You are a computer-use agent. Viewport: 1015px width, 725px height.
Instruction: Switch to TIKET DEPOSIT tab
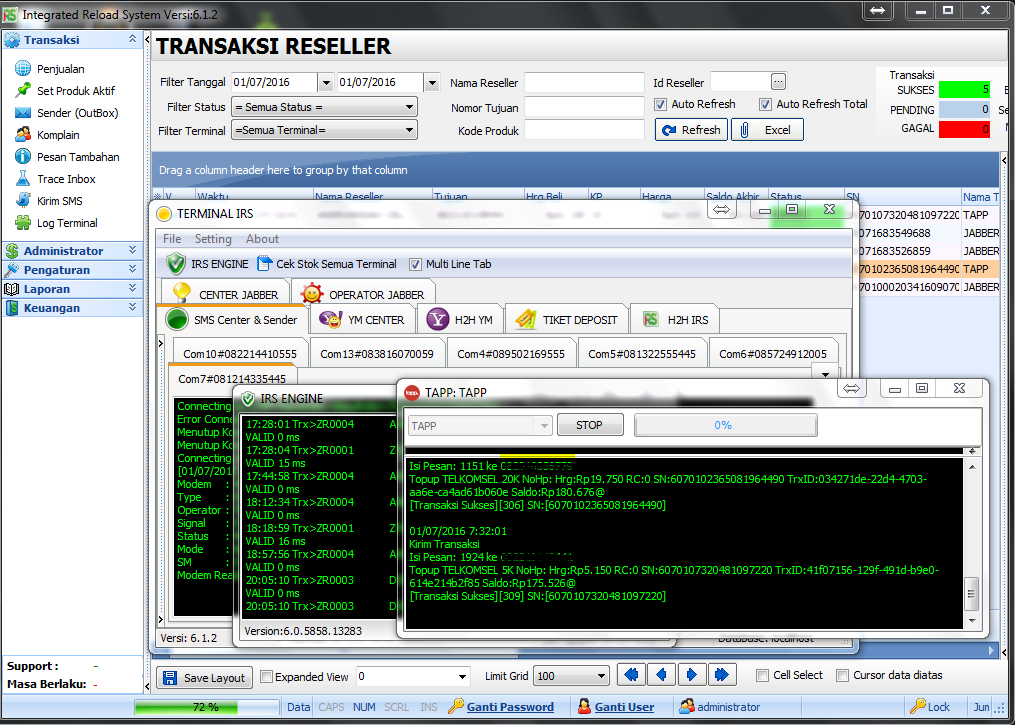pyautogui.click(x=566, y=319)
